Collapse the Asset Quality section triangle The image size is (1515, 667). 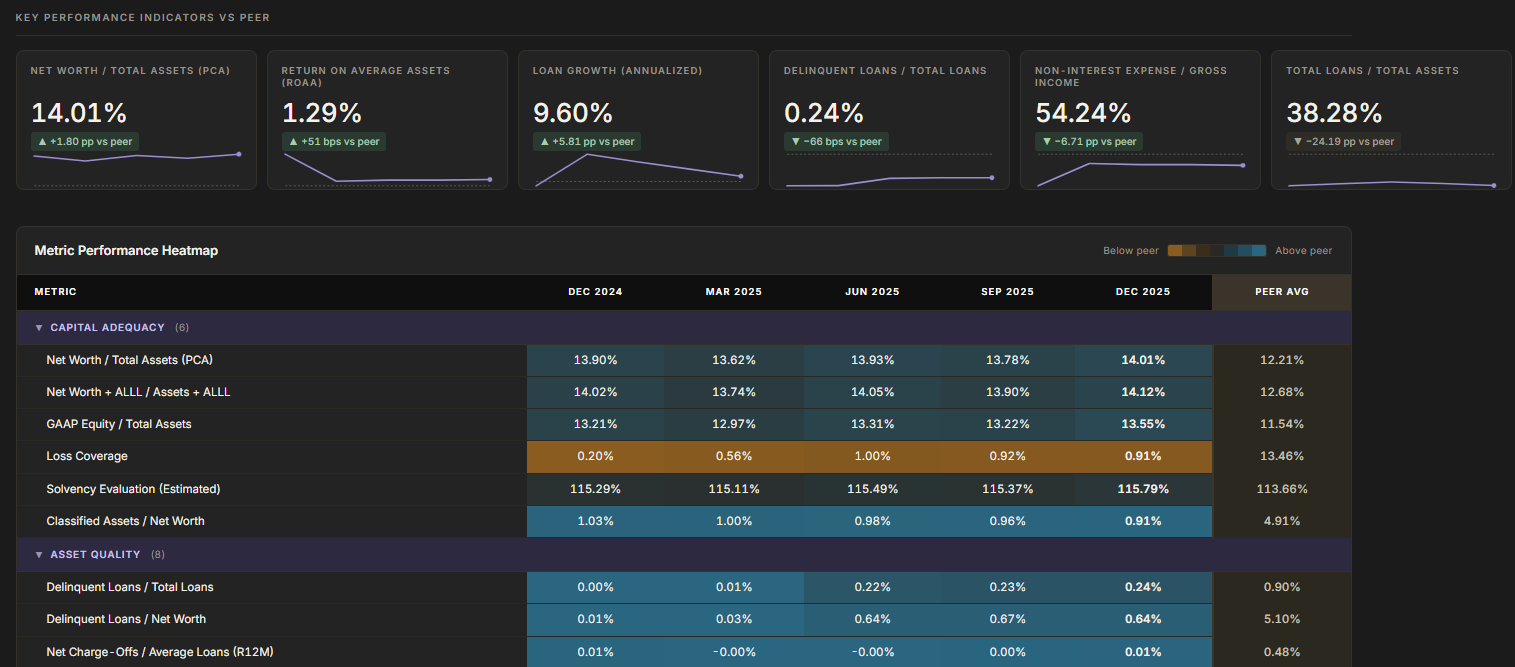(x=39, y=555)
